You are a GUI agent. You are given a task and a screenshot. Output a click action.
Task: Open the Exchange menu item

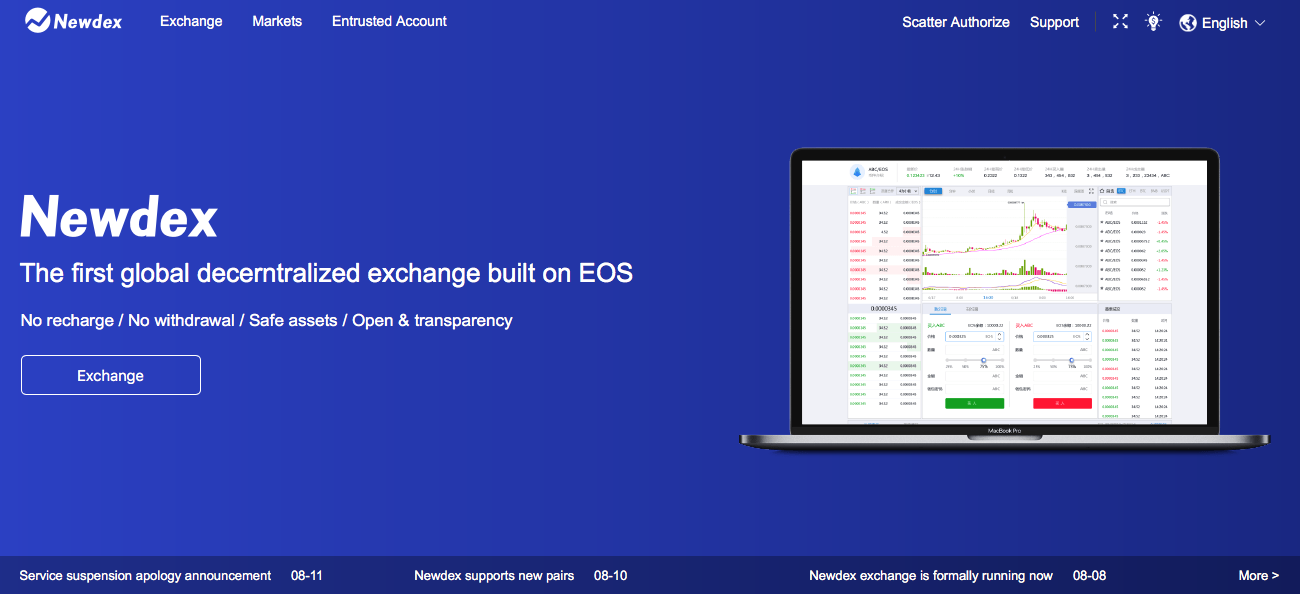(x=191, y=21)
